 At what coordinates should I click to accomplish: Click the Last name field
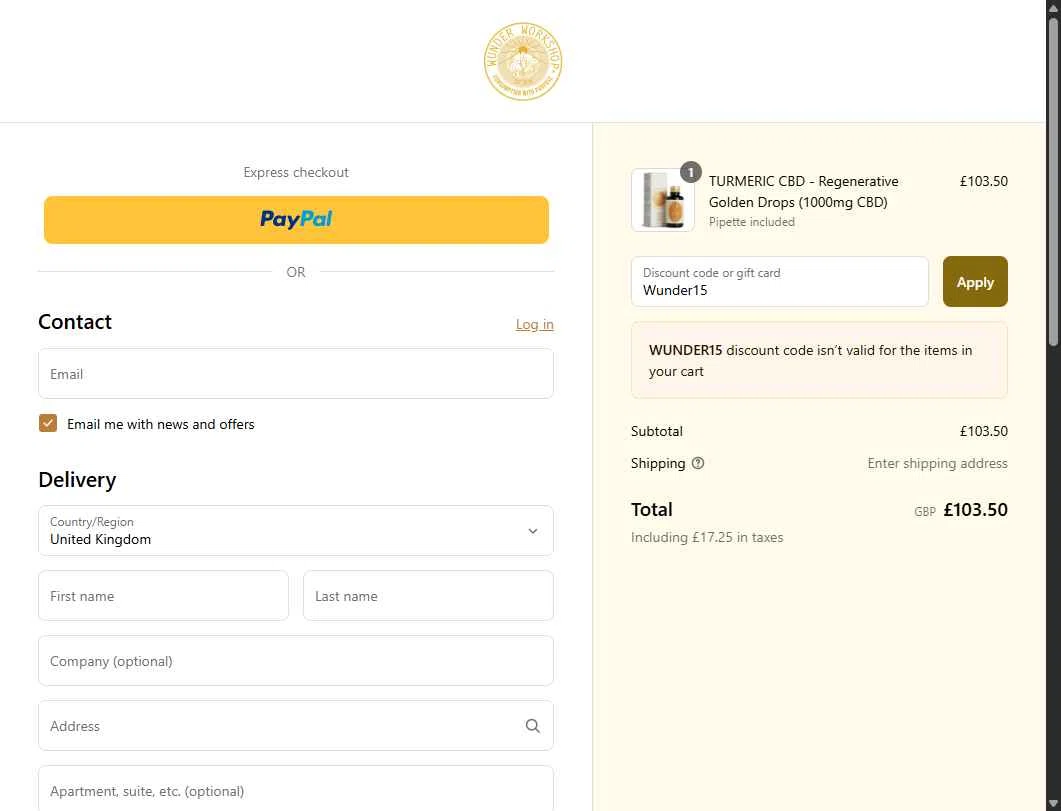coord(428,595)
